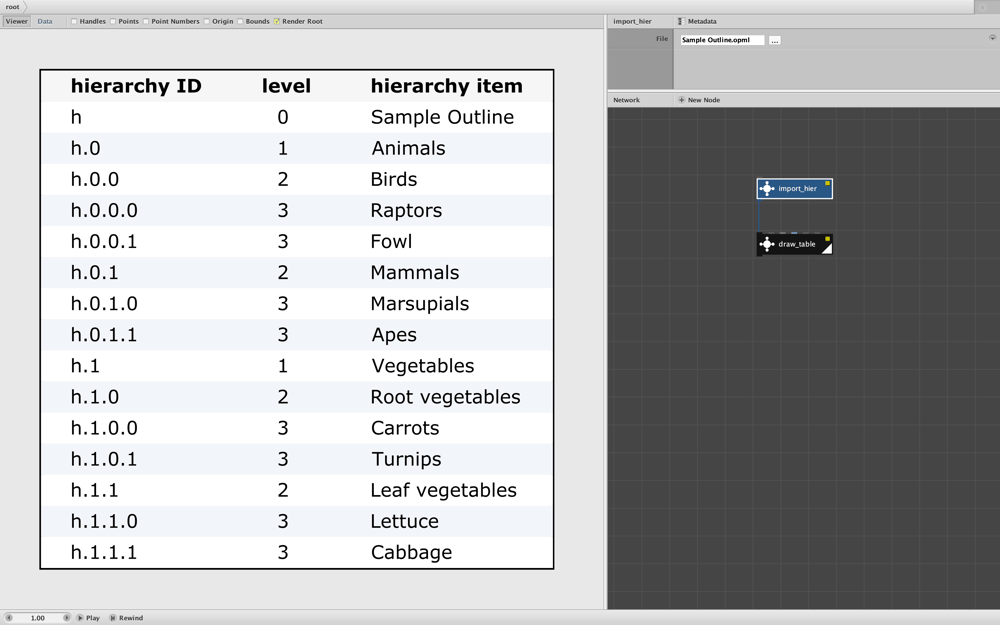Increase the frame number with the right arrow

click(66, 617)
